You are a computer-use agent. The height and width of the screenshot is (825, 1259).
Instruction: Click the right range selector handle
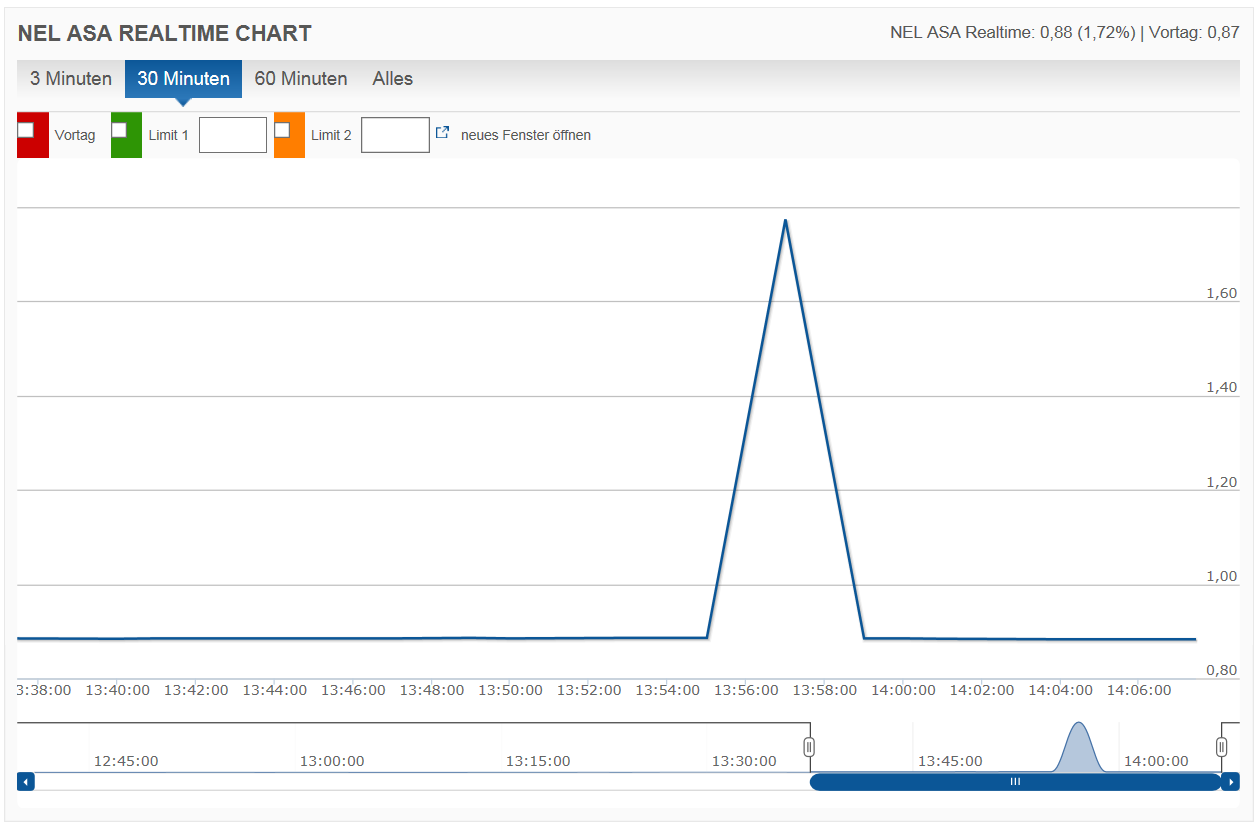tap(1222, 746)
